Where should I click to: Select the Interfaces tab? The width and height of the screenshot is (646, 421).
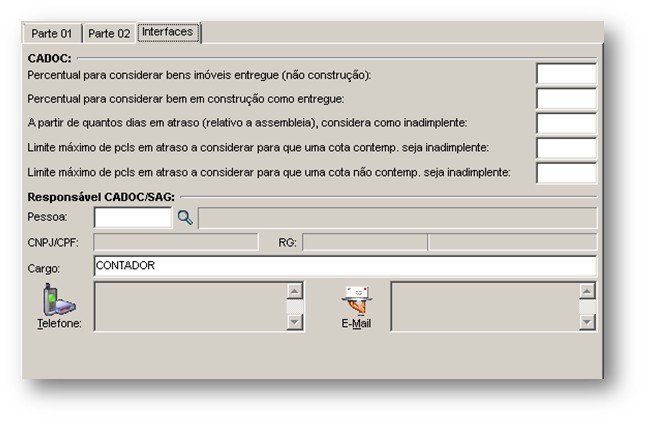click(168, 32)
